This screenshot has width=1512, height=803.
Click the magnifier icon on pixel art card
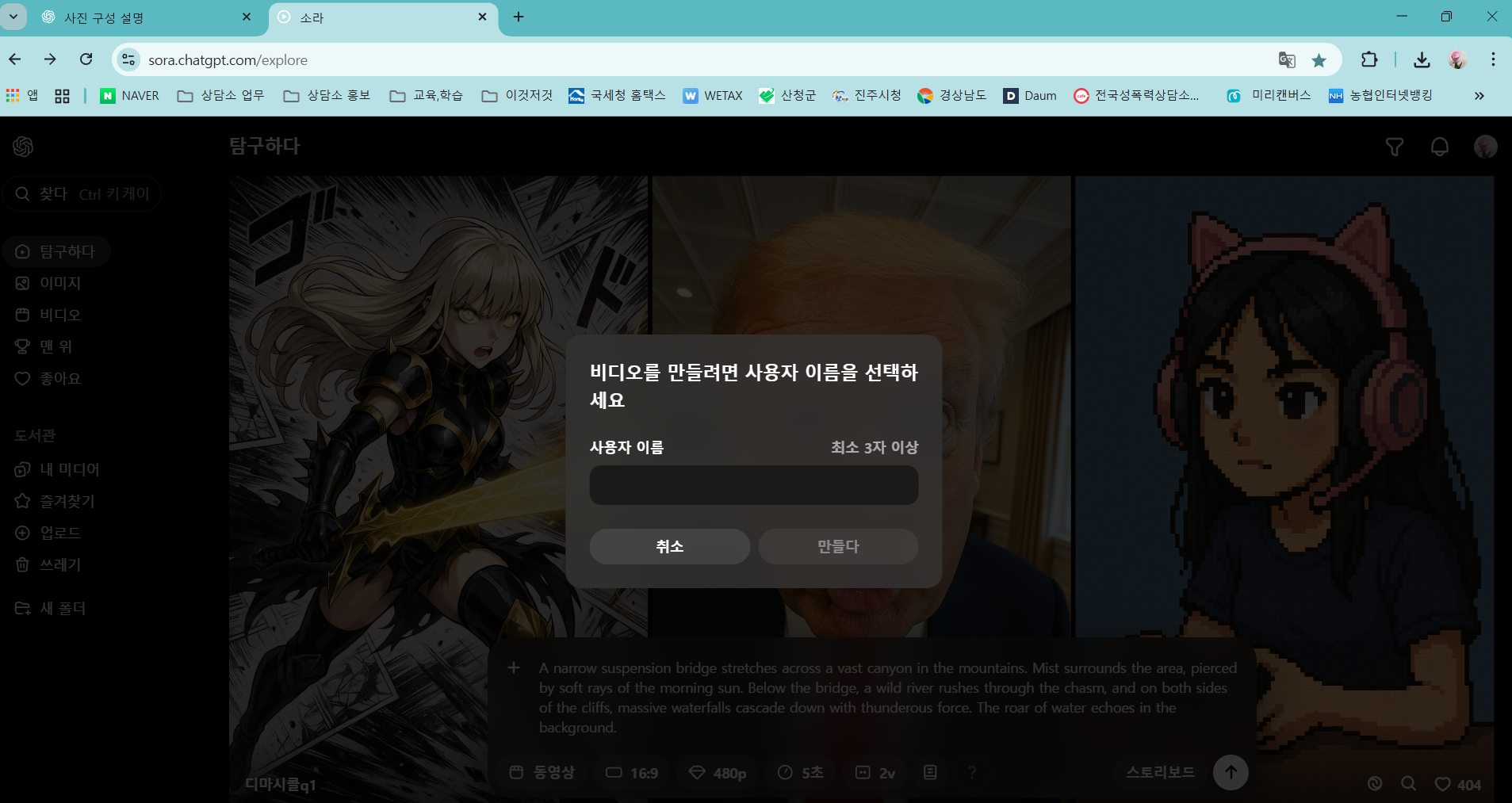(1408, 784)
